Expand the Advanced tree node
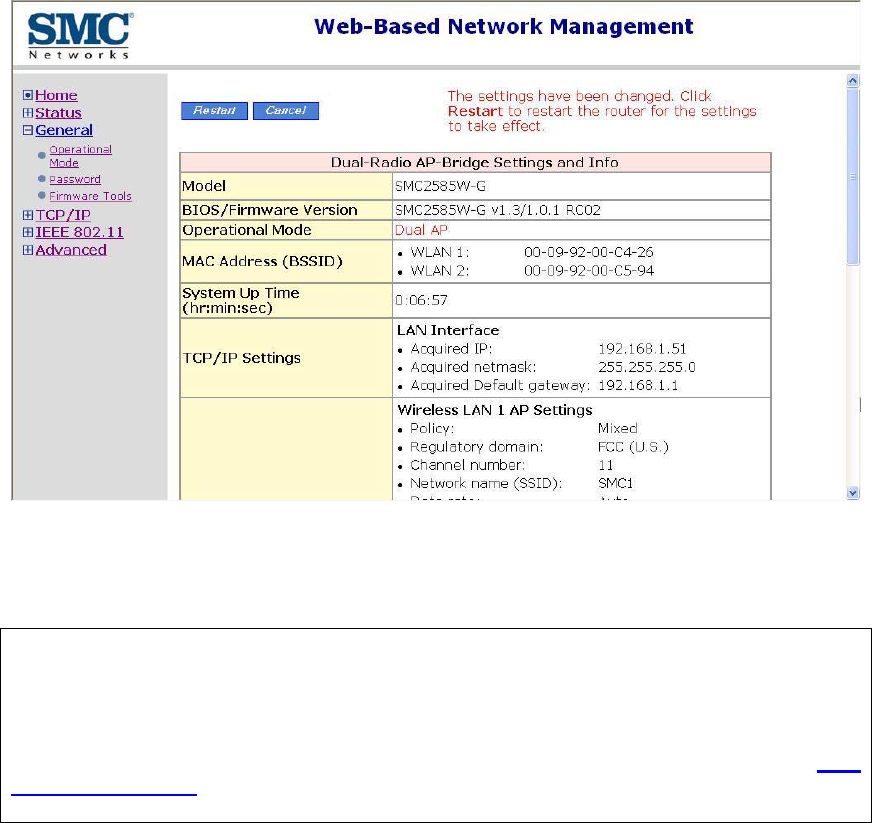872x823 pixels. click(x=28, y=250)
